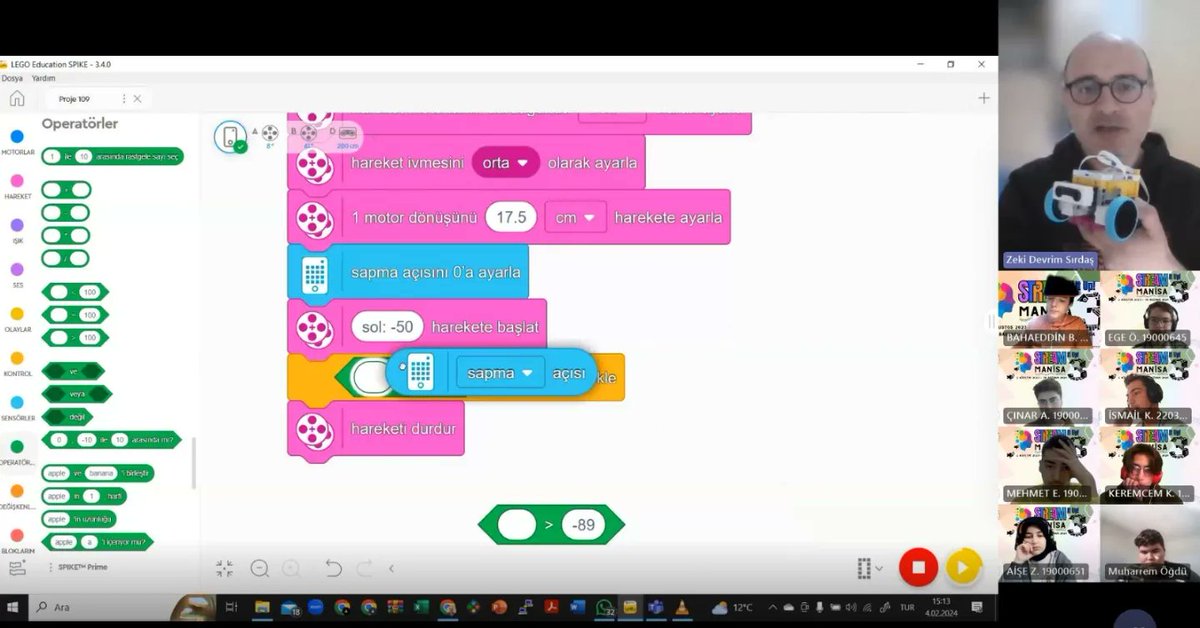This screenshot has width=1200, height=628.
Task: Close the Proje 109 tab
Action: tap(137, 98)
